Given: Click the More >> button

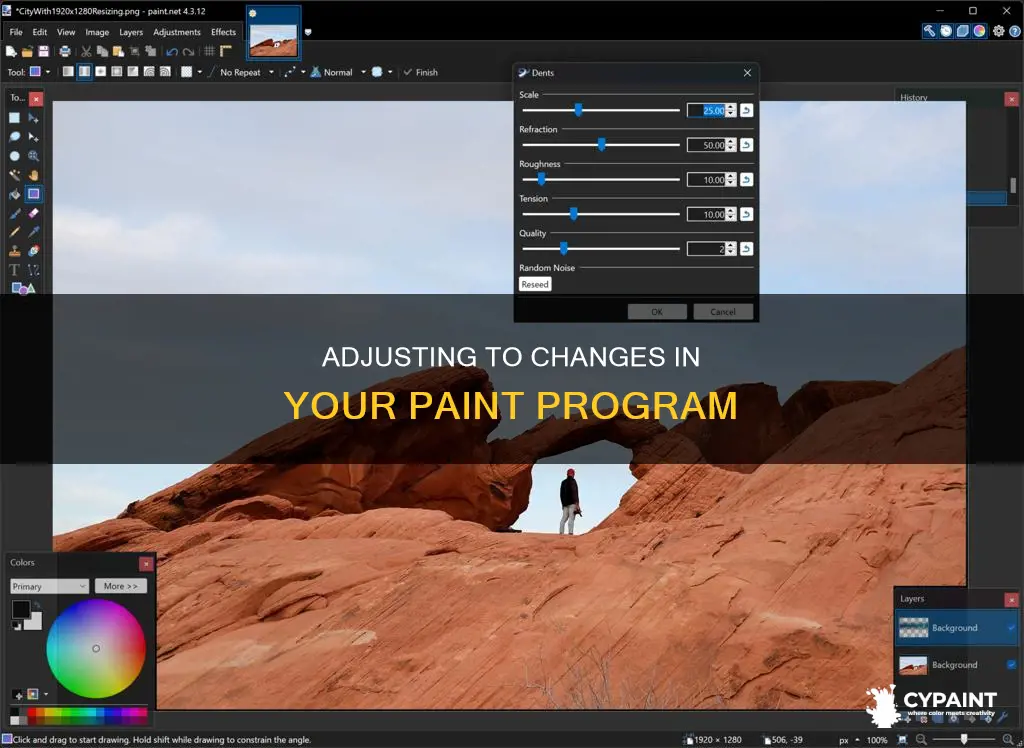Looking at the screenshot, I should [x=121, y=586].
